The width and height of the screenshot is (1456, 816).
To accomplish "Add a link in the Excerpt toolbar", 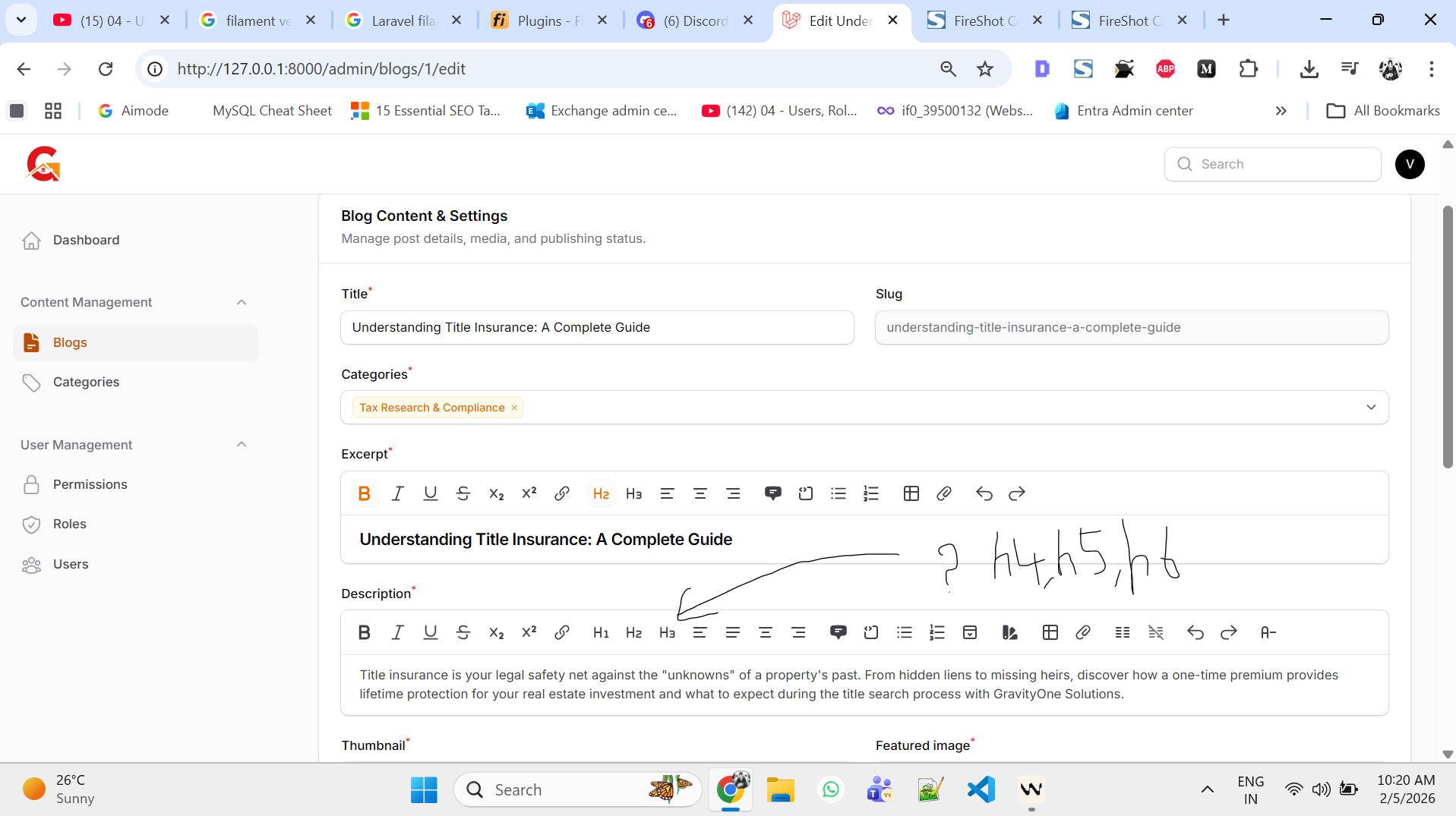I will pyautogui.click(x=562, y=493).
